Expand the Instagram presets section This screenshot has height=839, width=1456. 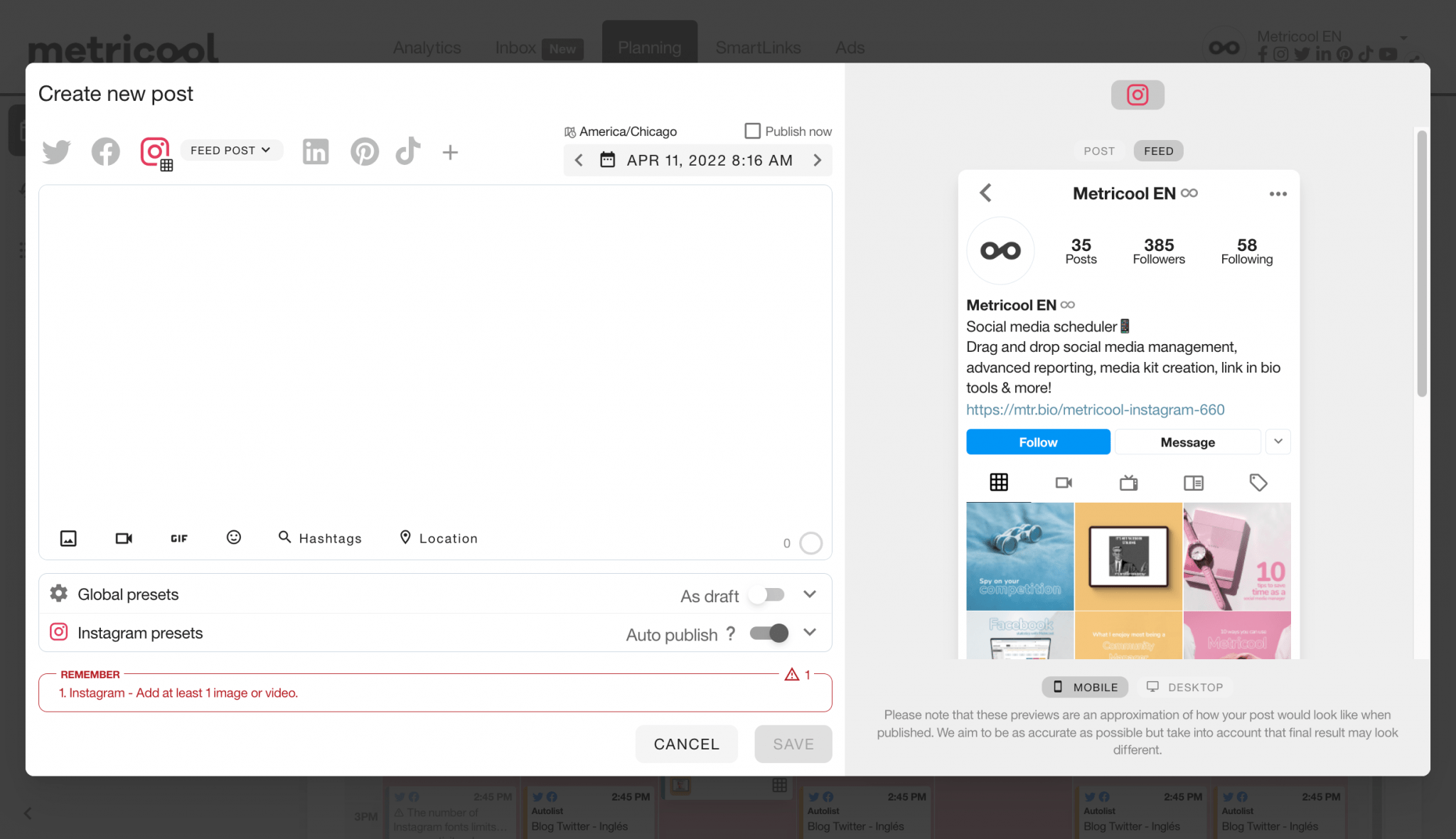click(x=810, y=632)
